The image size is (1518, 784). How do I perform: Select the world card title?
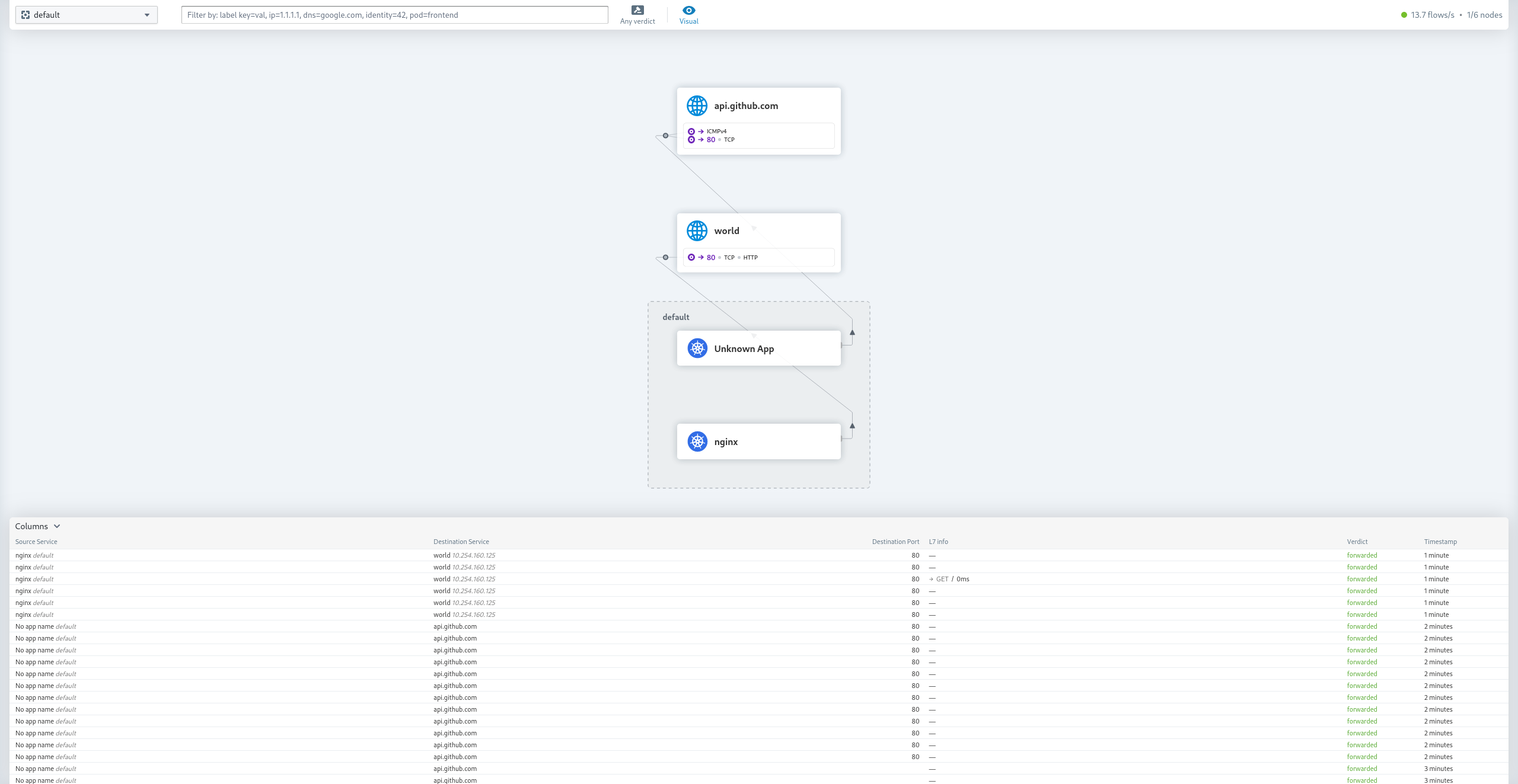pos(726,231)
